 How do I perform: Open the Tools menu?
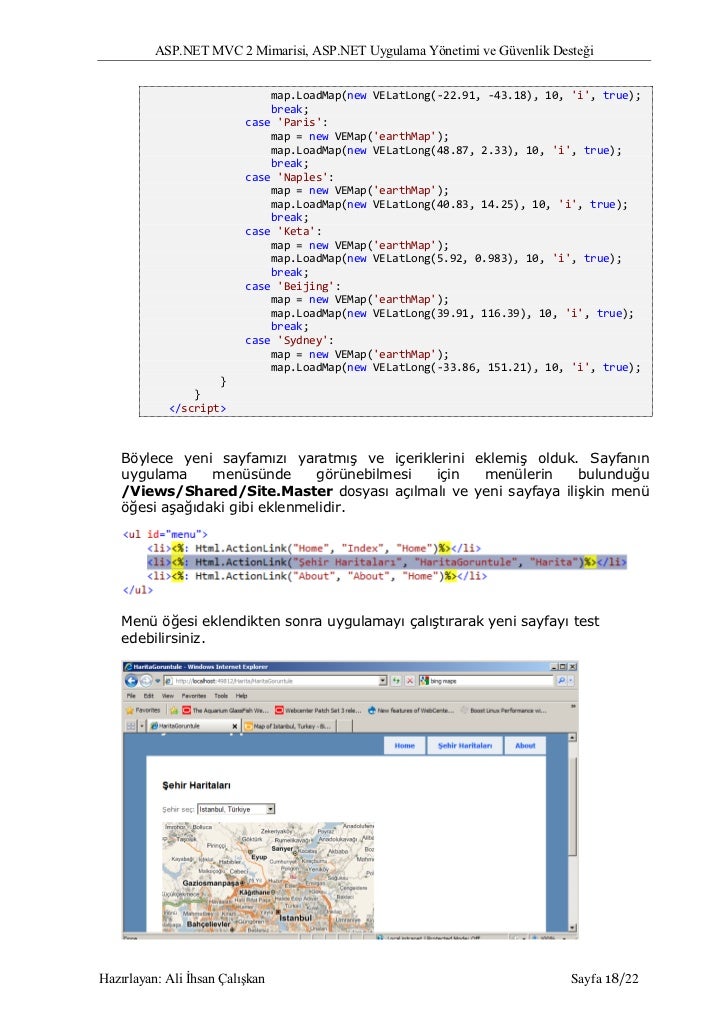[x=221, y=696]
